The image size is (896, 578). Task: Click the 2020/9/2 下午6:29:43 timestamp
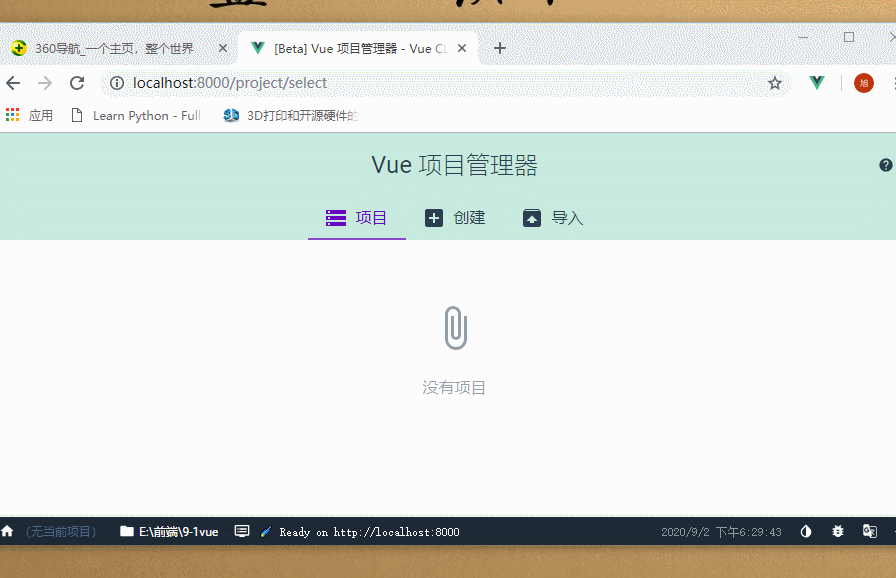[721, 532]
